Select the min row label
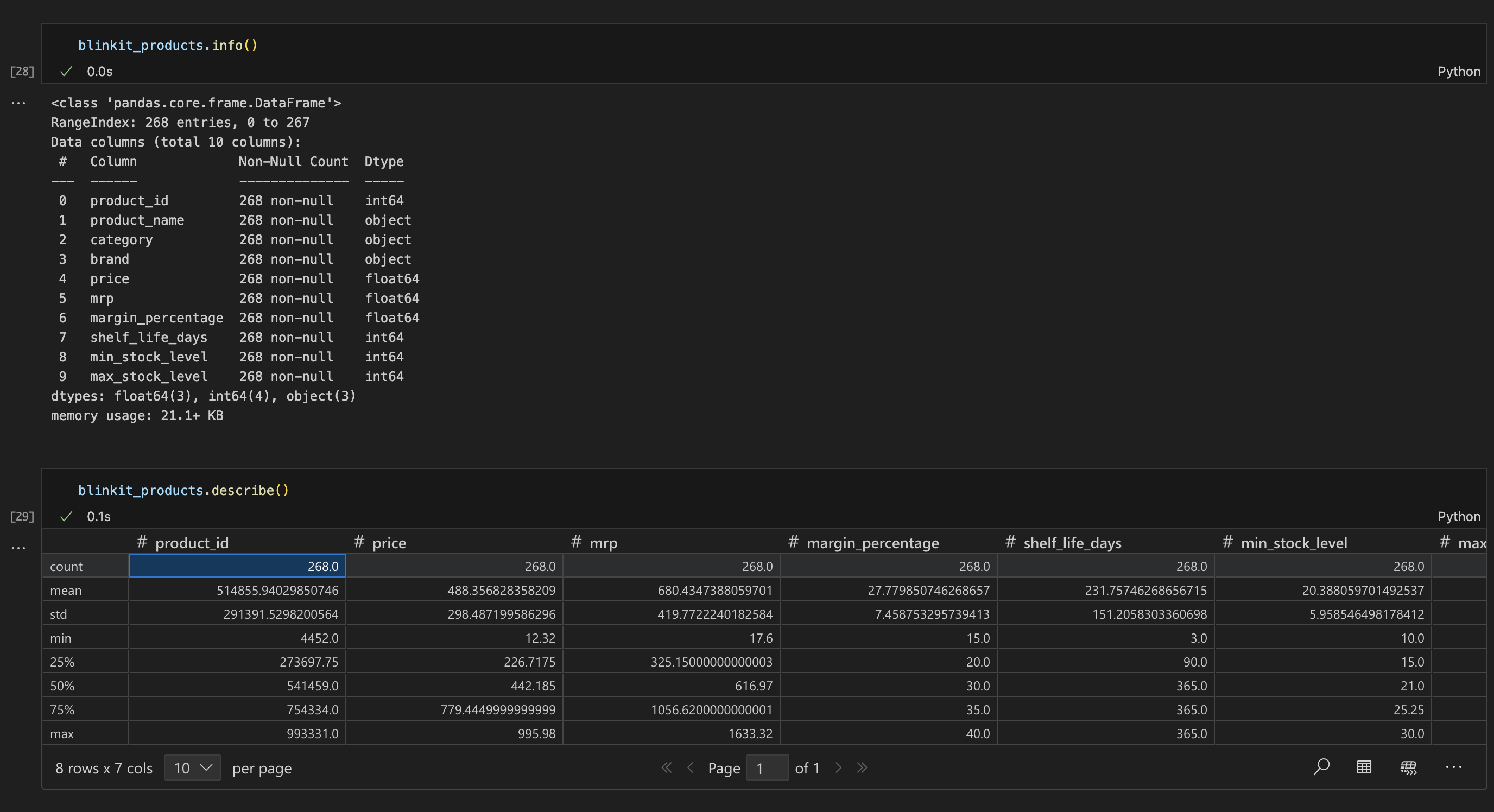This screenshot has width=1494, height=812. (86, 638)
